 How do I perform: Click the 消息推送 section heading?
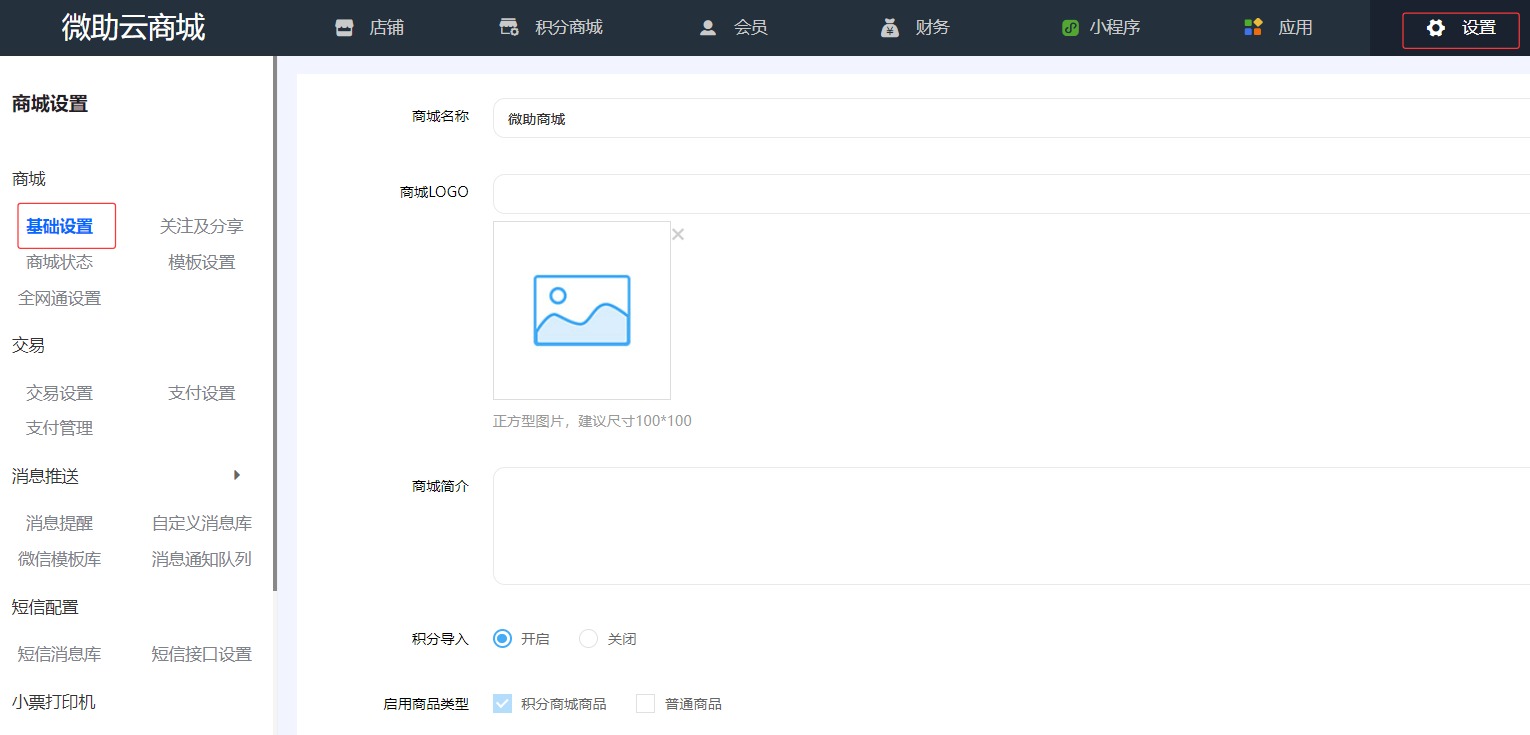(45, 476)
